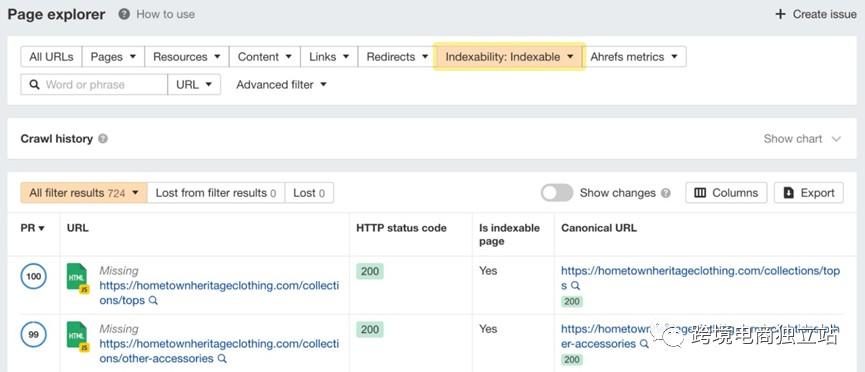
Task: Click the Show changes help icon
Action: pyautogui.click(x=666, y=193)
